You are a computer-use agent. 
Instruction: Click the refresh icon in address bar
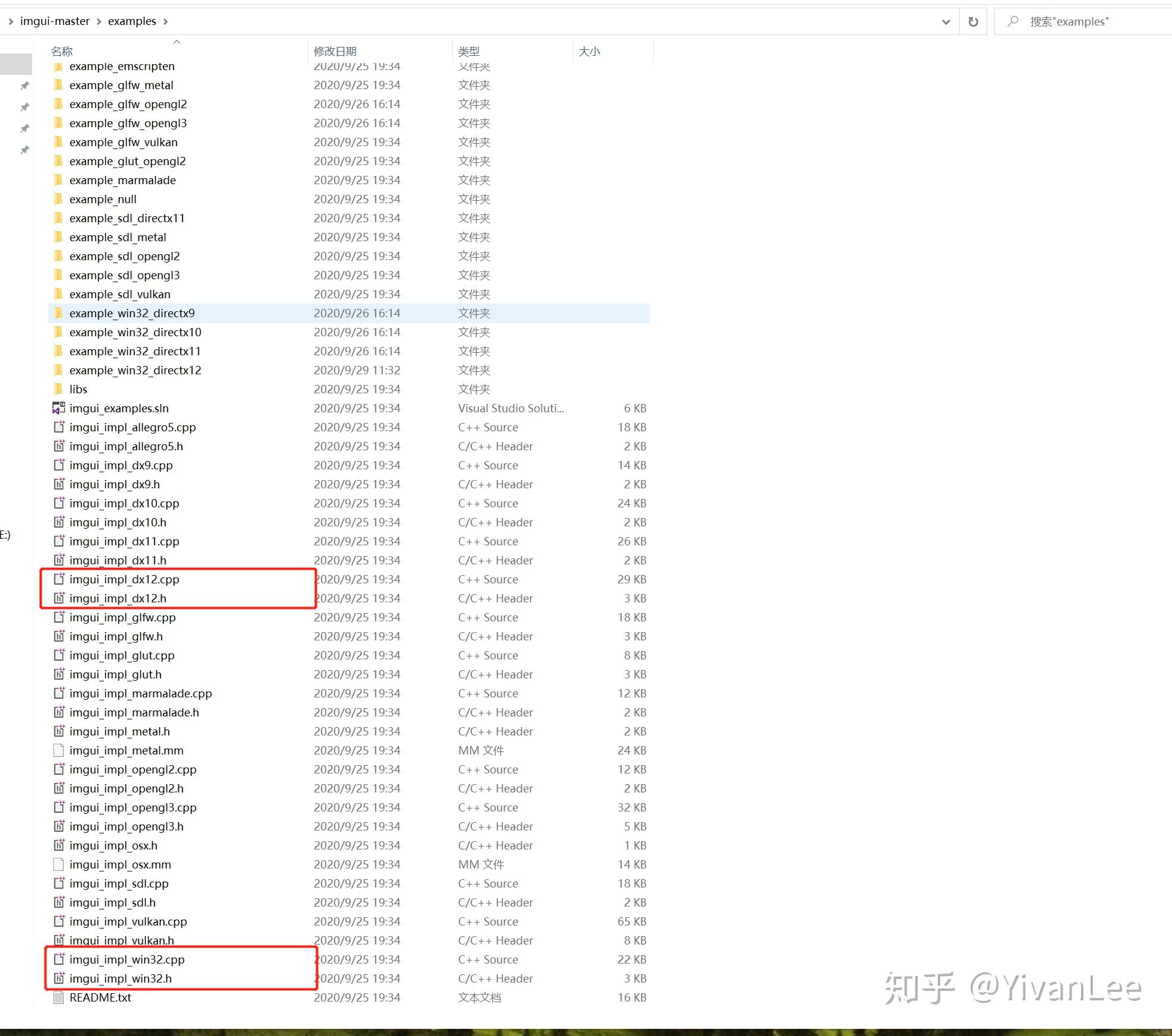(973, 22)
